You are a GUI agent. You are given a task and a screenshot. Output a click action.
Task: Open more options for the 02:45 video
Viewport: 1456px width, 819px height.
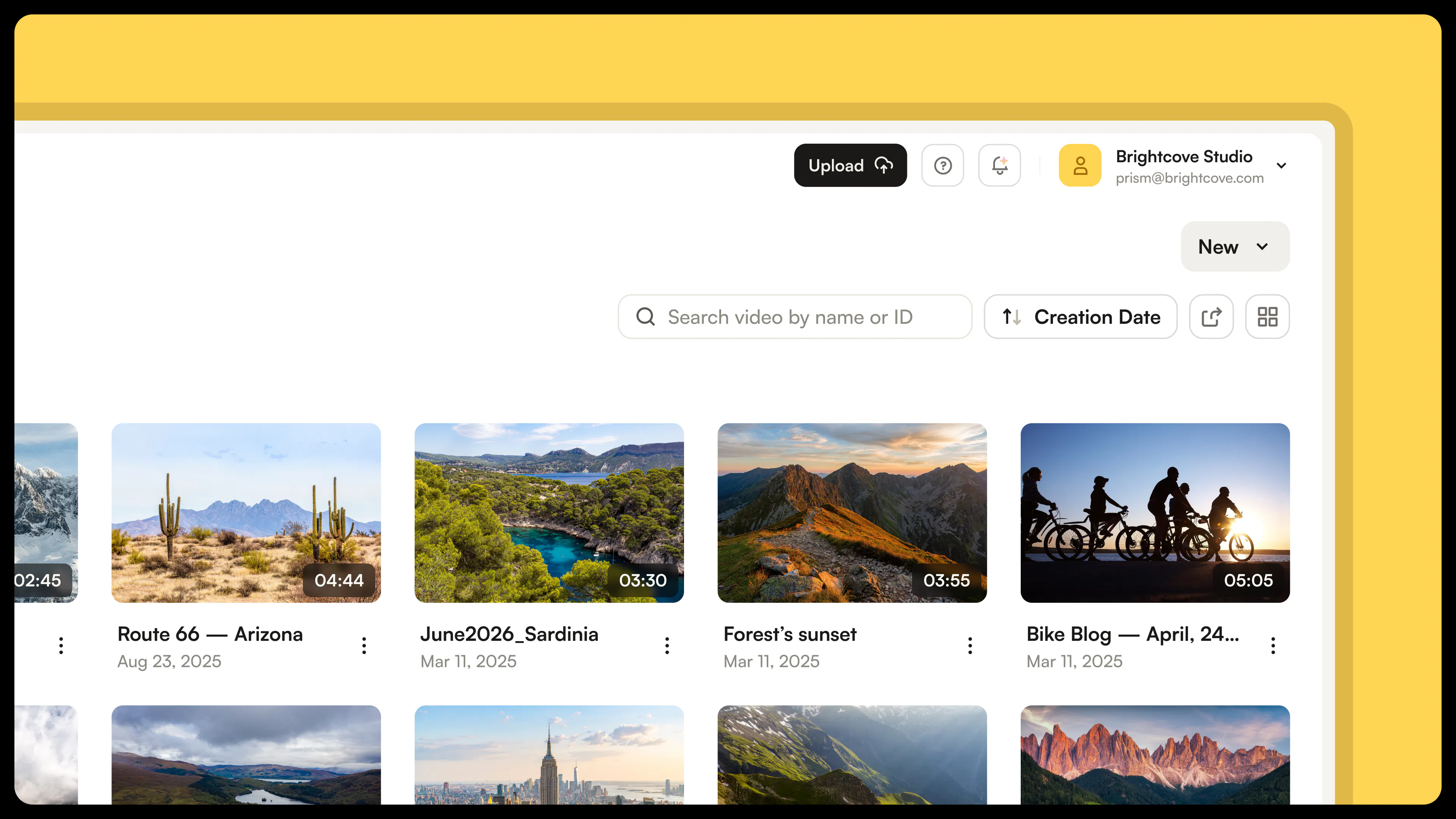click(61, 645)
